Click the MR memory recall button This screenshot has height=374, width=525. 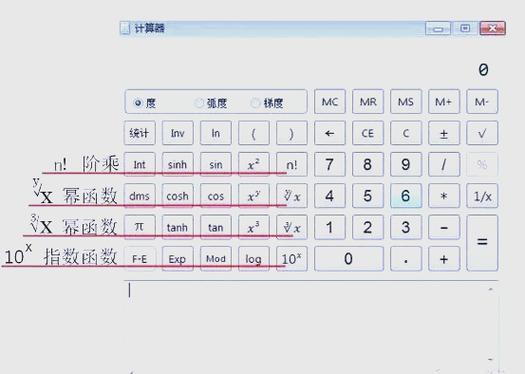[368, 101]
